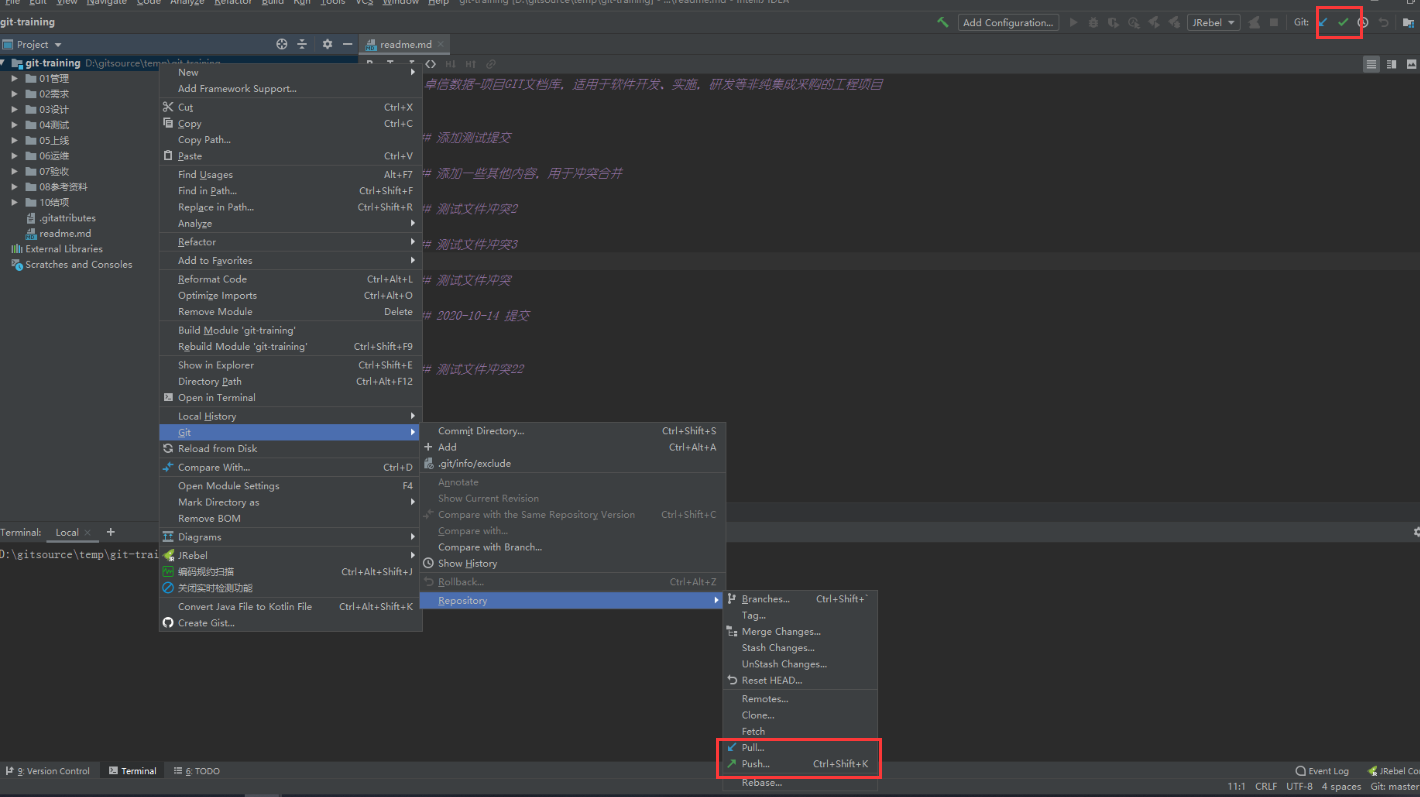Expand the 03设计 folder
The image size is (1420, 797).
pyautogui.click(x=15, y=109)
